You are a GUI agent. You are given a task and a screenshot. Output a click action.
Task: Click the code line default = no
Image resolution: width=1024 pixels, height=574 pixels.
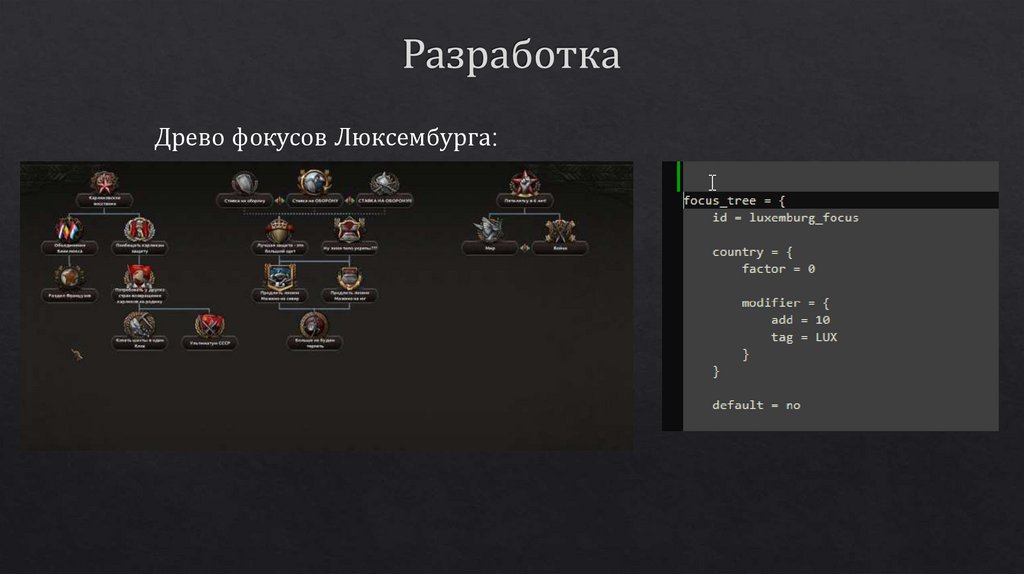coord(756,406)
